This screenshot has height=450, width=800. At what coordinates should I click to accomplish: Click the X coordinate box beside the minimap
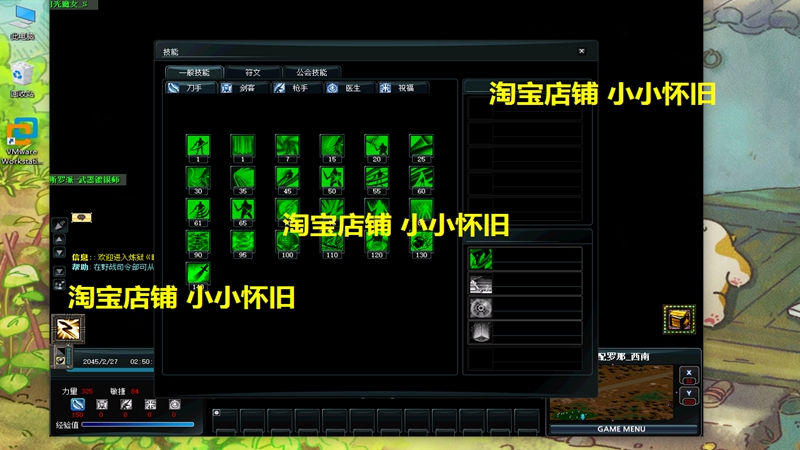click(689, 376)
